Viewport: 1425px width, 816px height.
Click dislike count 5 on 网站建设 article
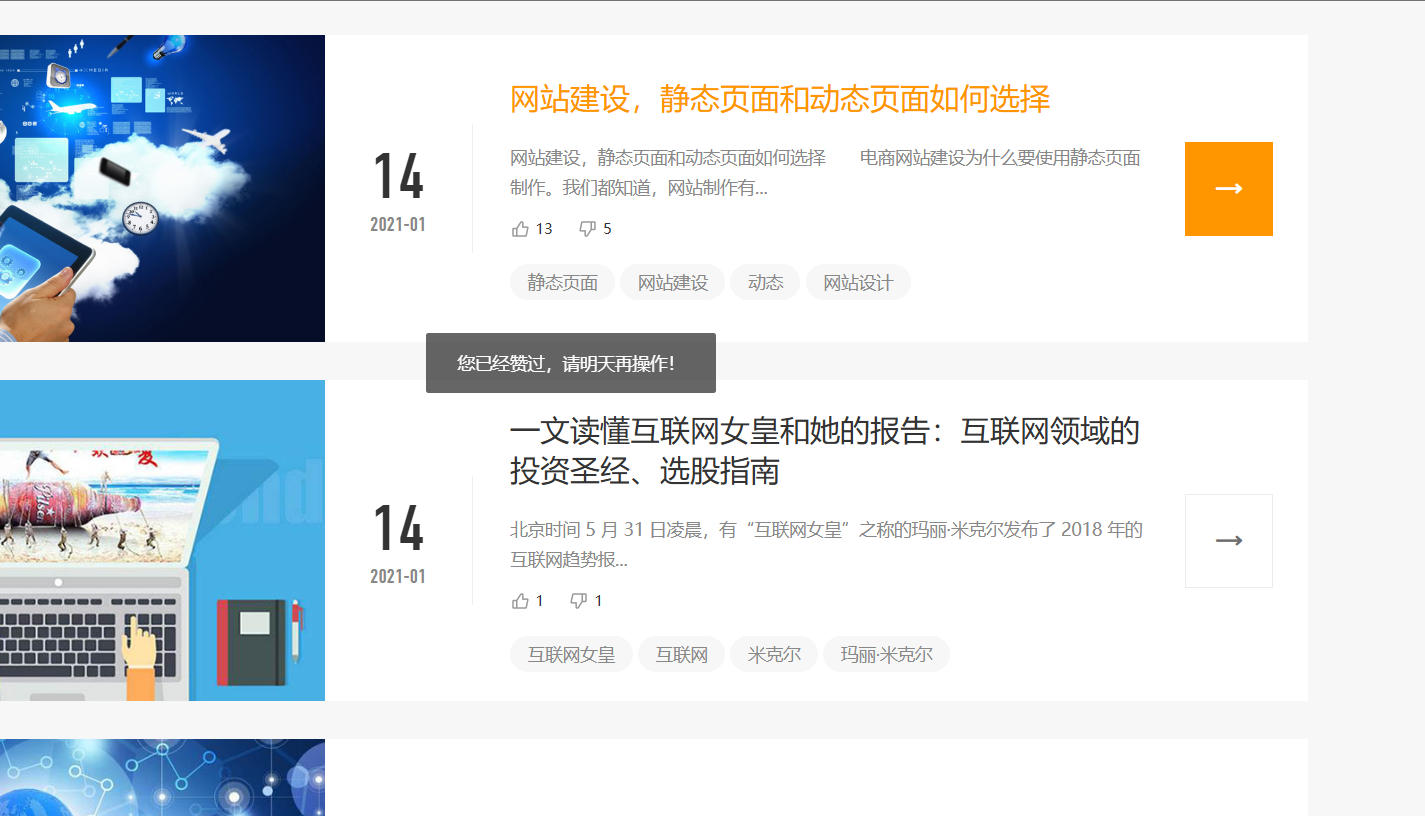click(x=607, y=229)
